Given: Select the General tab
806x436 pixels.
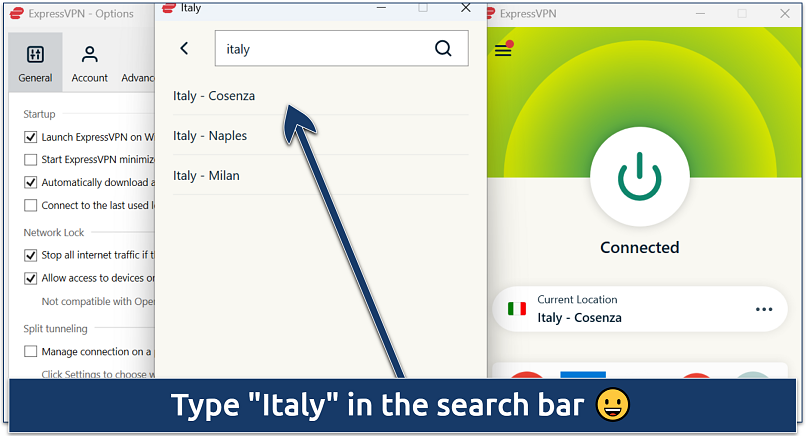Looking at the screenshot, I should click(x=35, y=63).
